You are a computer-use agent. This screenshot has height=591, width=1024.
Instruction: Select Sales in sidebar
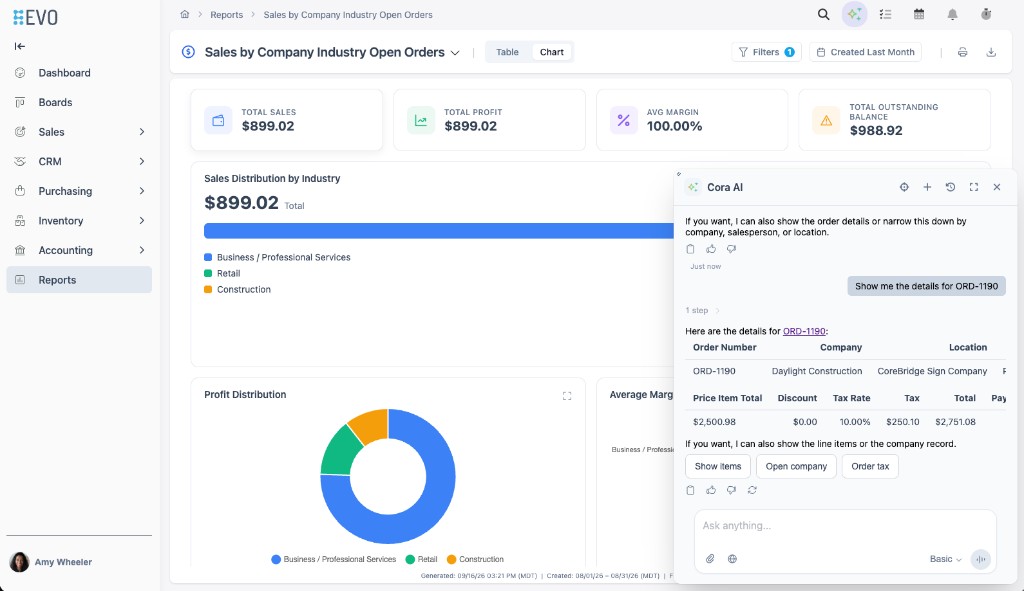tap(51, 132)
